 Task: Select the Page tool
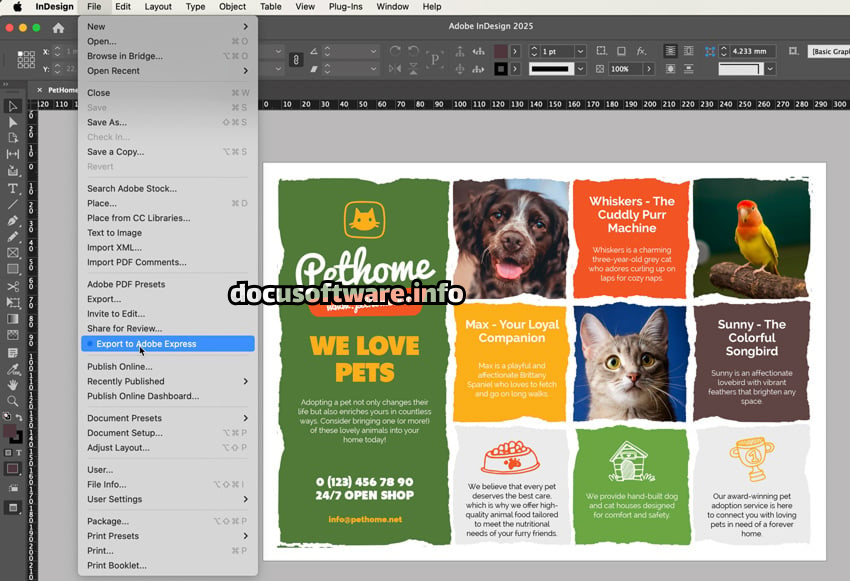(12, 138)
